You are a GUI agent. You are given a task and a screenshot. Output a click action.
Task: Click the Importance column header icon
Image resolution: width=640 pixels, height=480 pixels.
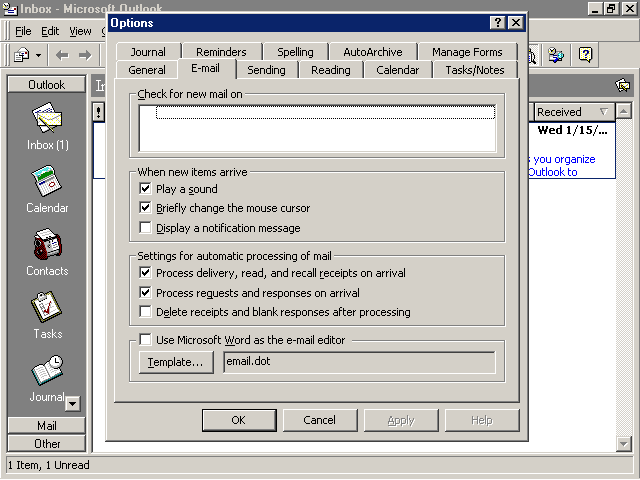pyautogui.click(x=98, y=112)
